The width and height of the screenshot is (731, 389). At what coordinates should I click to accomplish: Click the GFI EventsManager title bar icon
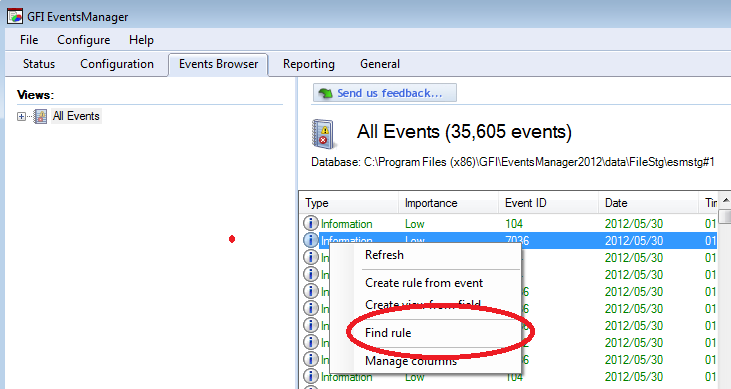15,16
